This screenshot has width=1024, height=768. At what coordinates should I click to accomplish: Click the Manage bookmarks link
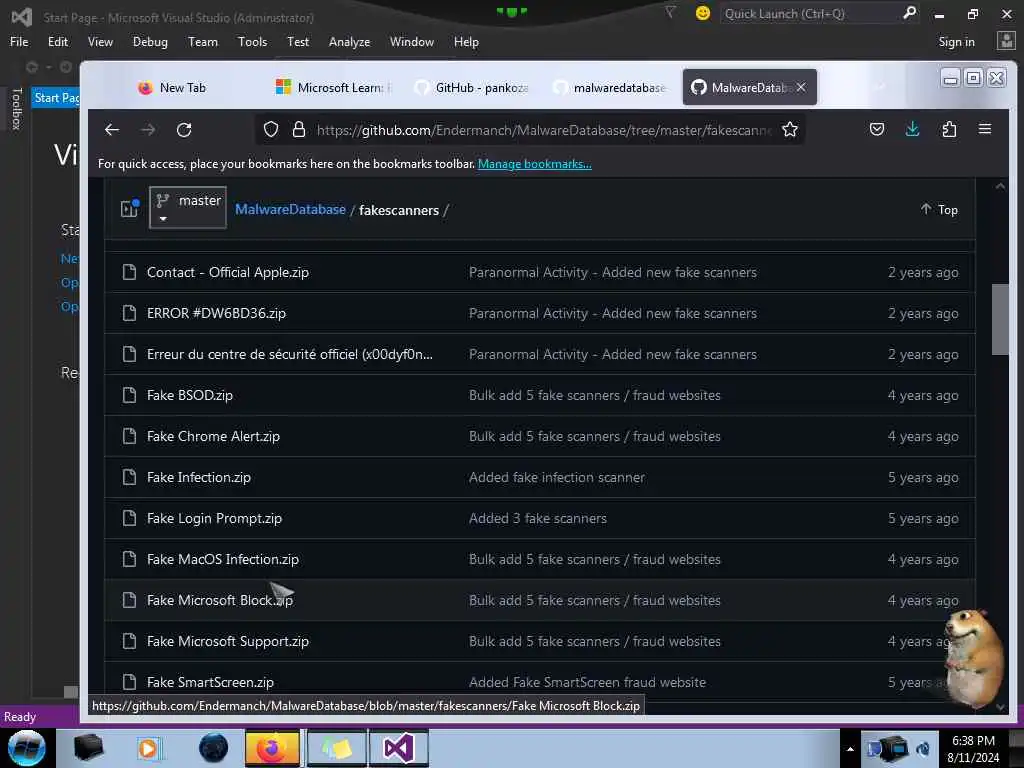pyautogui.click(x=534, y=164)
